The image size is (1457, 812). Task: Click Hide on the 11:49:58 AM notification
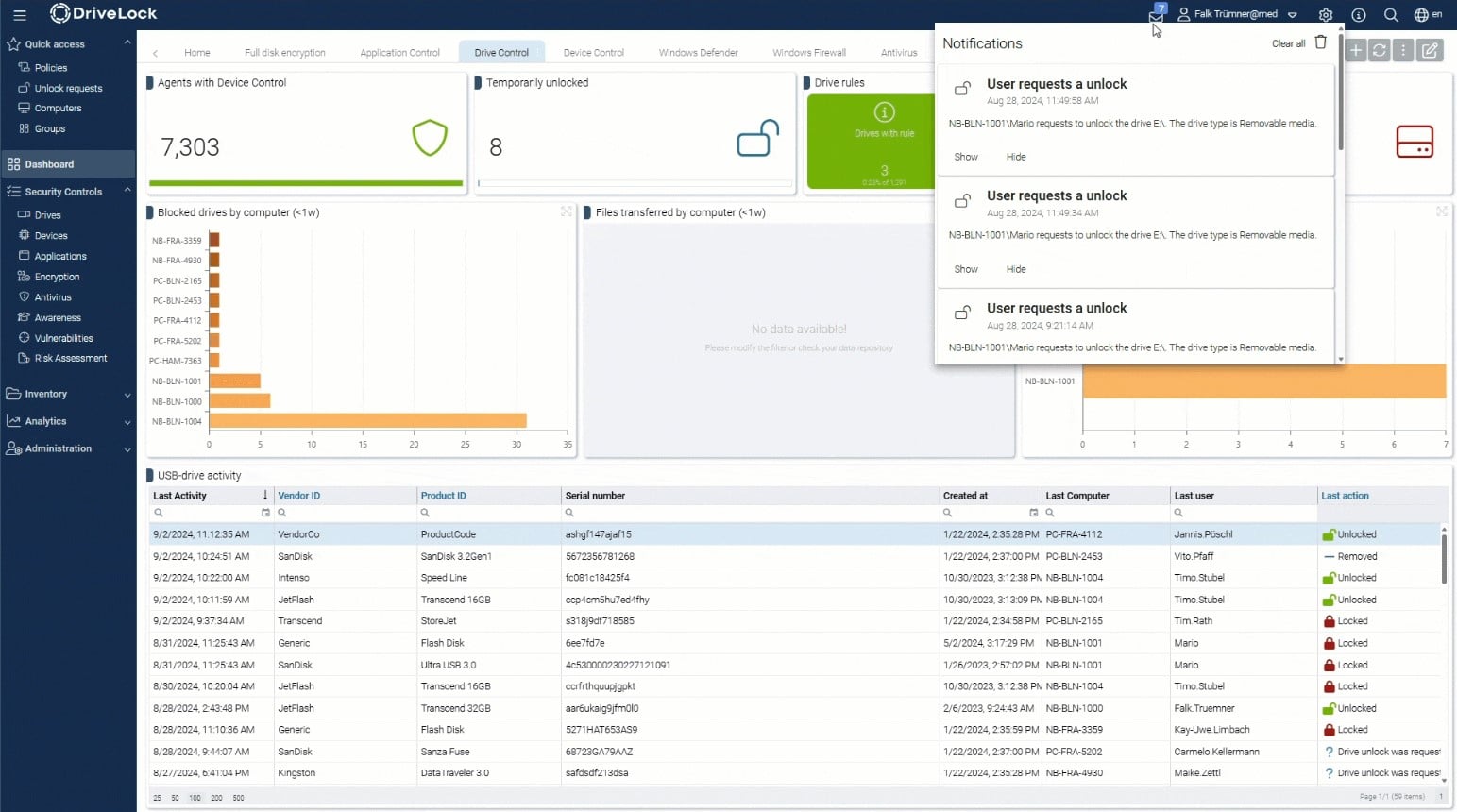coord(1016,157)
